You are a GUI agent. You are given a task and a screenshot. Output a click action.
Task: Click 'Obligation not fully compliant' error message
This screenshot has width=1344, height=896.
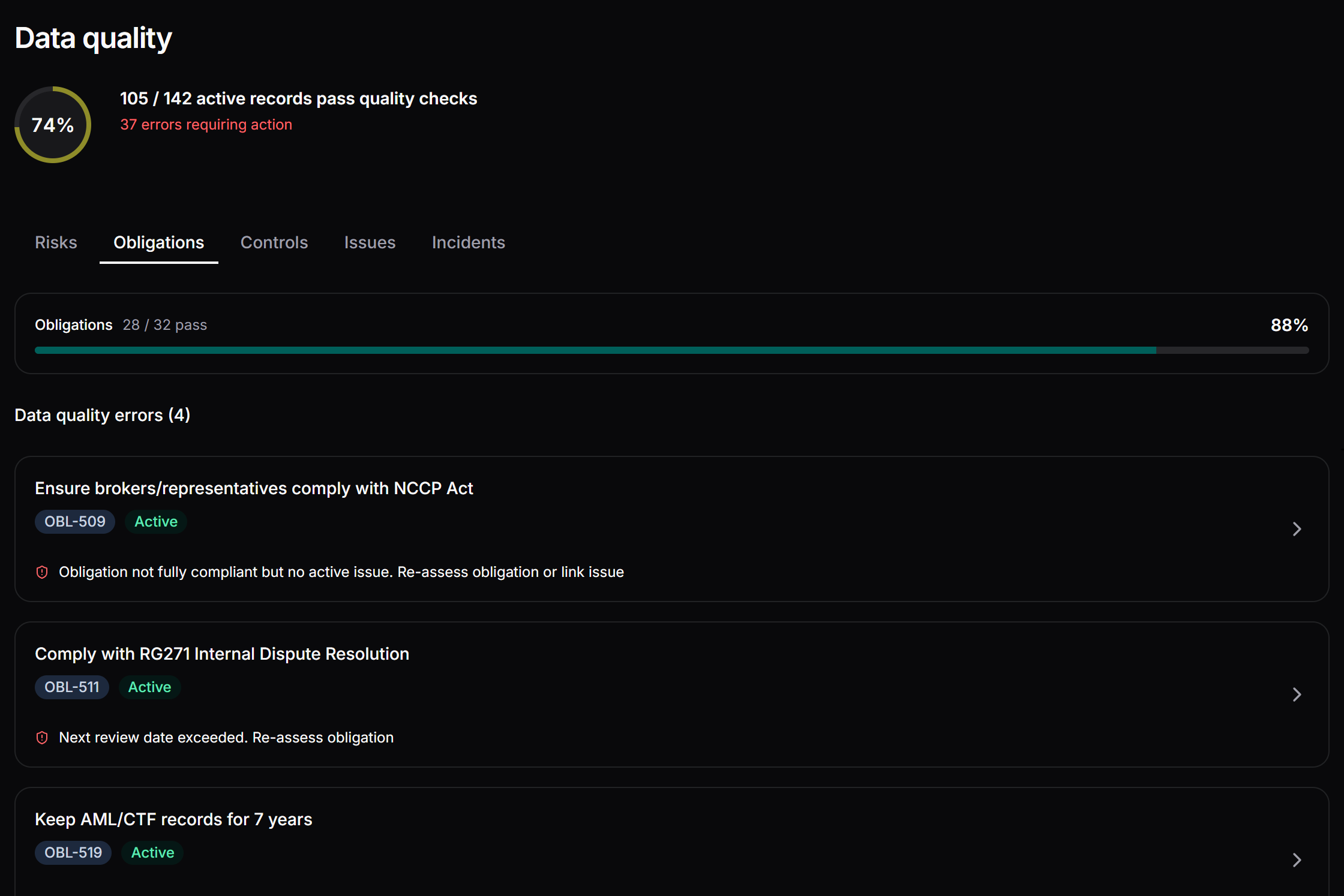coord(341,572)
